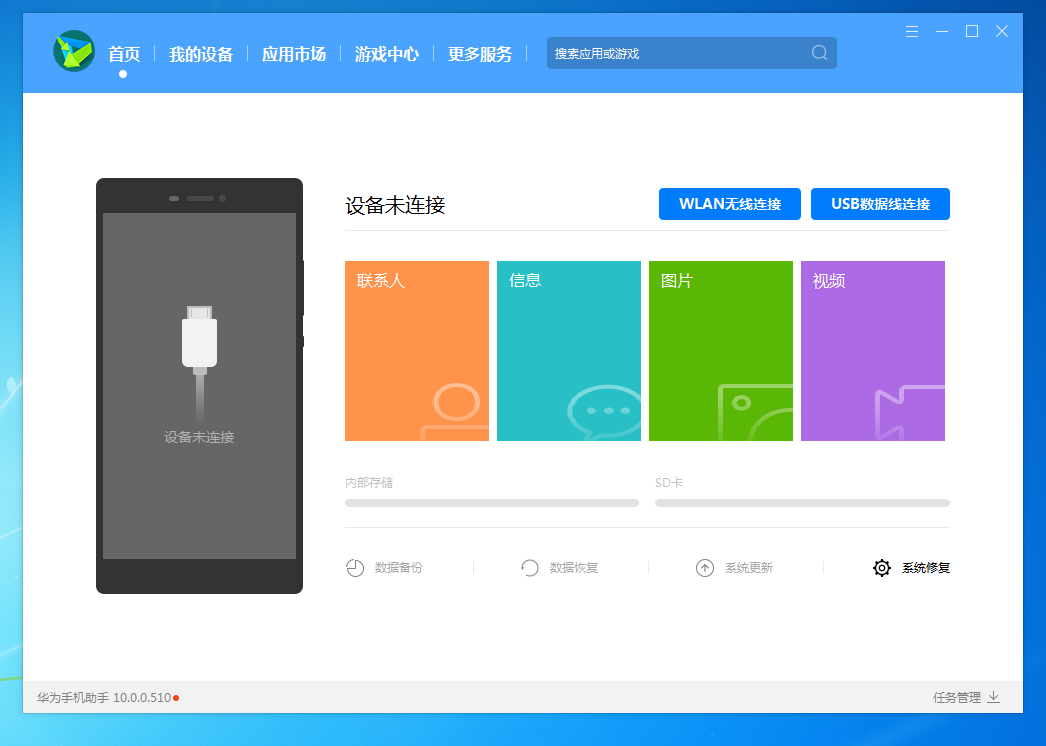Screen dimensions: 1046x746
Task: Click the data backup clock icon
Action: click(355, 568)
